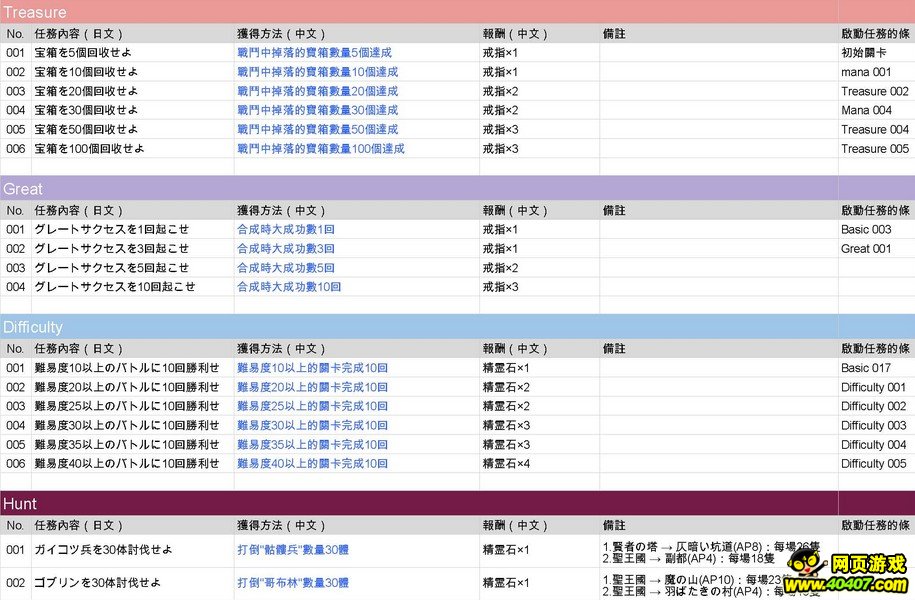The image size is (915, 600).
Task: Select cell 宝箱を10個回収せよ
Action: (x=132, y=72)
